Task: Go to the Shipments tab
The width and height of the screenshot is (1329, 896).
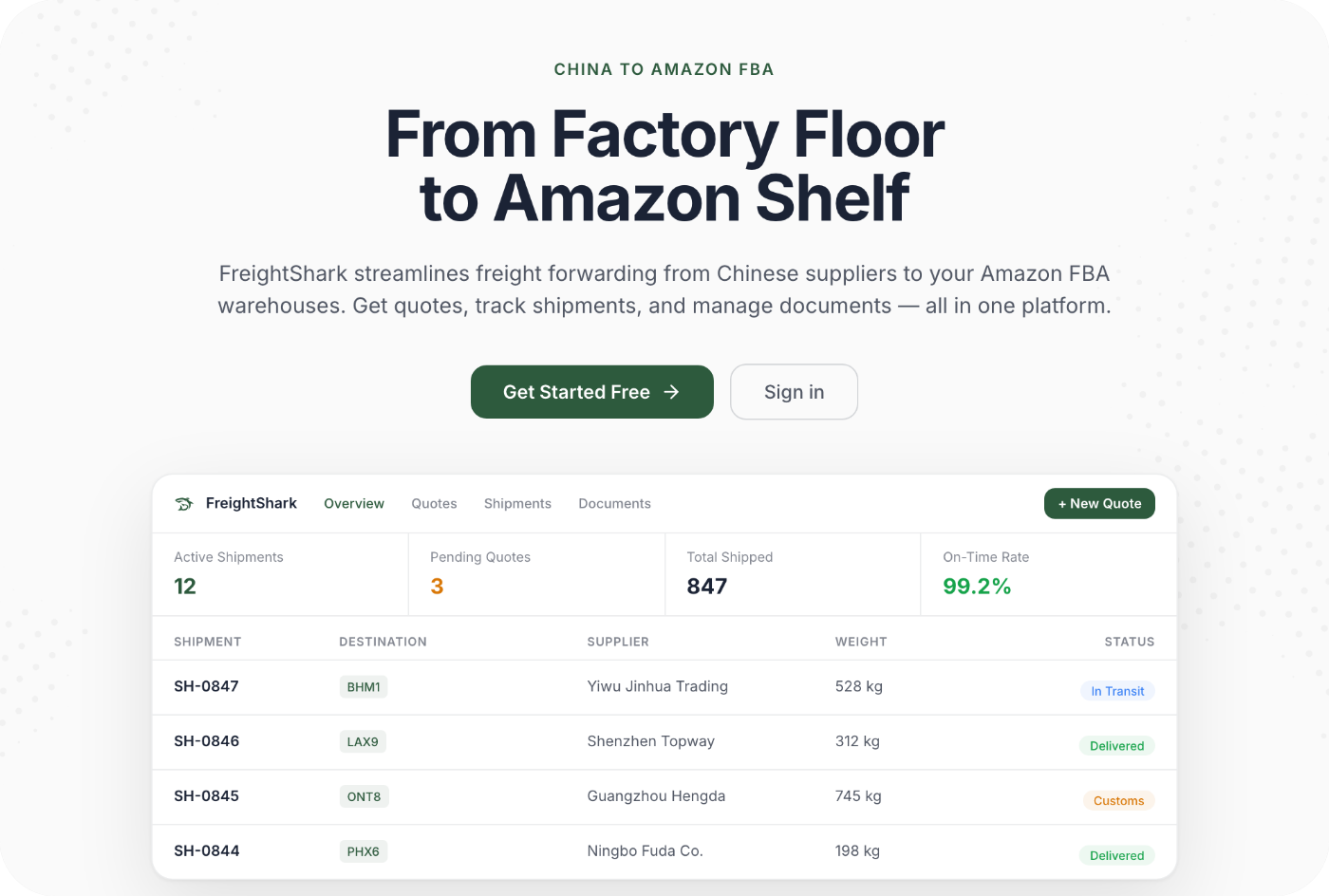Action: coord(517,504)
